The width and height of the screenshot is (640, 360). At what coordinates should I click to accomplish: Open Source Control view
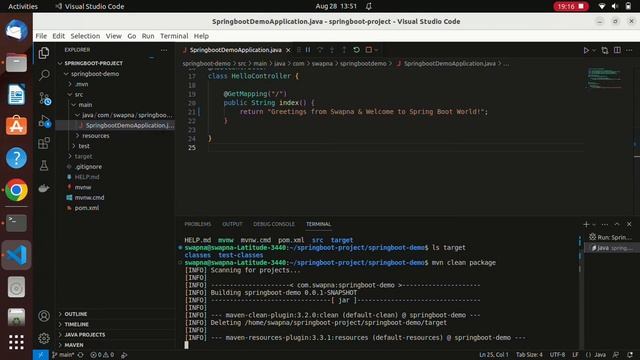pos(44,98)
